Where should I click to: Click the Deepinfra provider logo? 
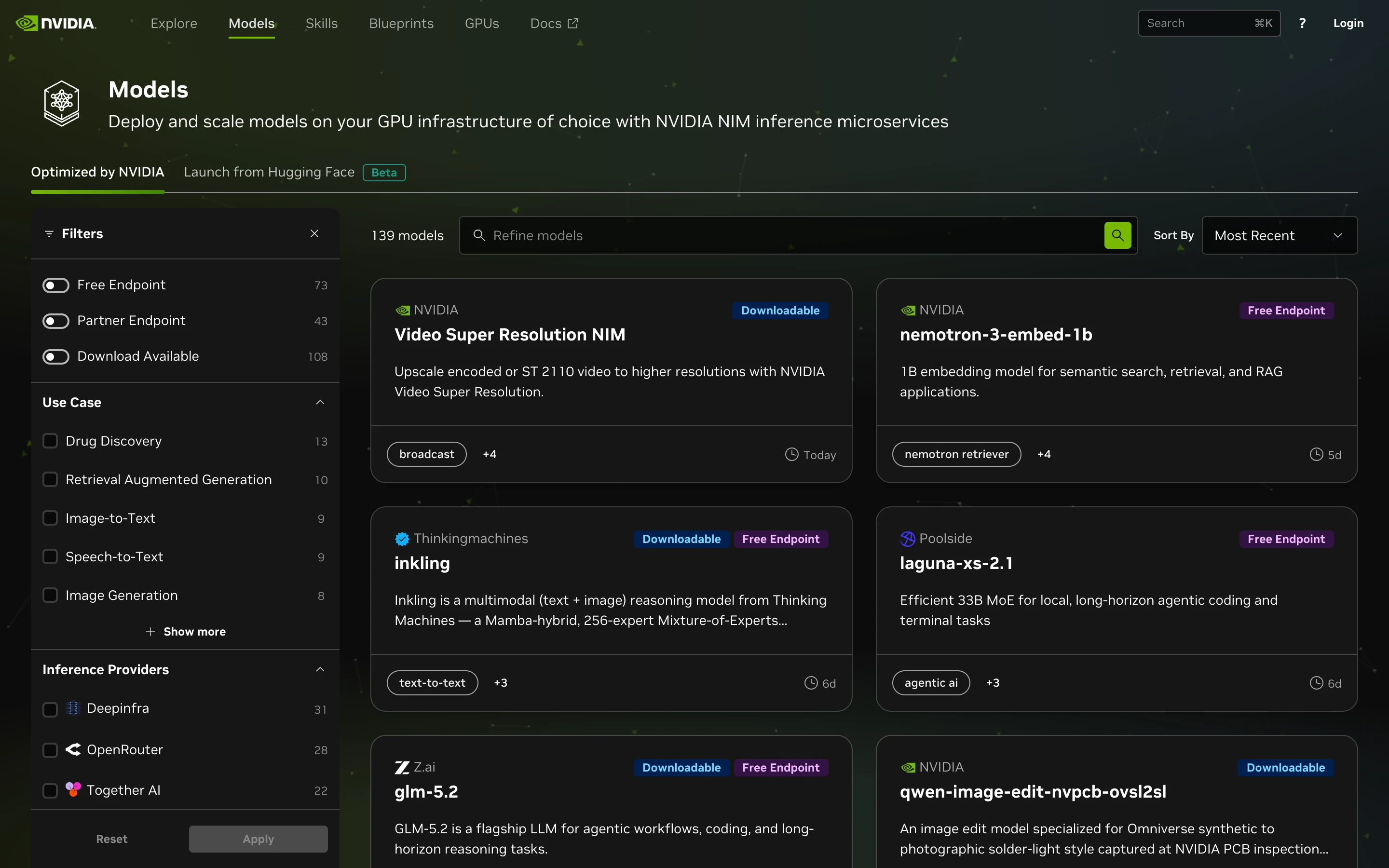coord(73,708)
